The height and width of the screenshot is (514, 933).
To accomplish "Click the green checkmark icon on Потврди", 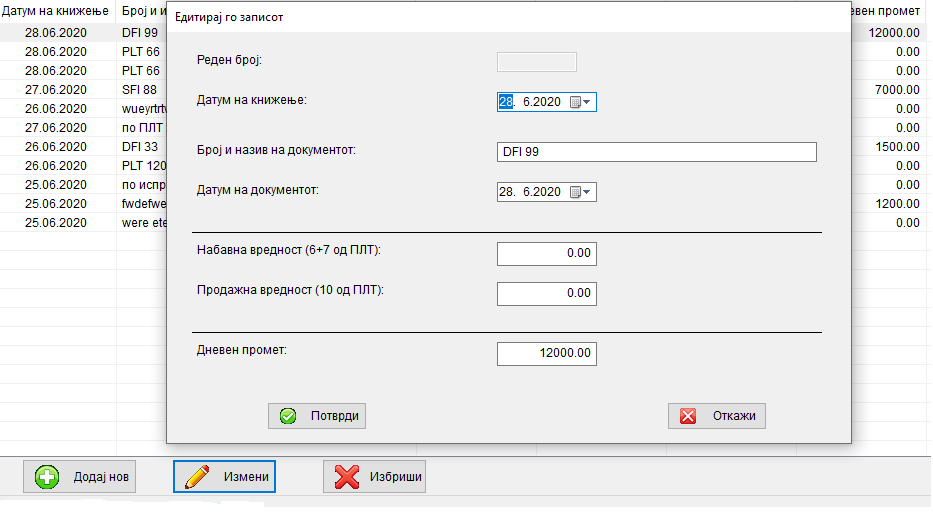I will [x=288, y=416].
